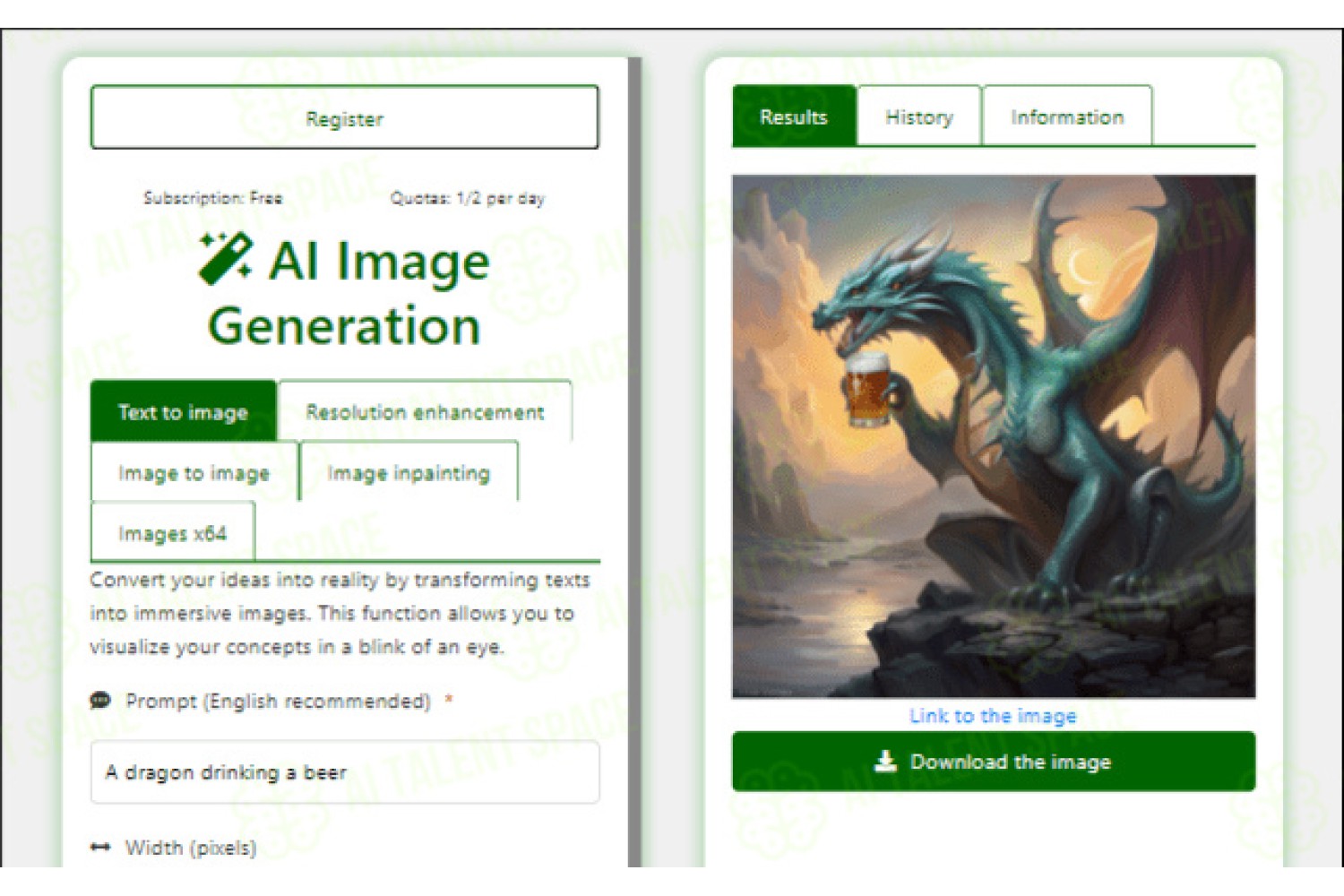Follow the 'Link to the image' hyperlink
1344x896 pixels.
pyautogui.click(x=993, y=715)
